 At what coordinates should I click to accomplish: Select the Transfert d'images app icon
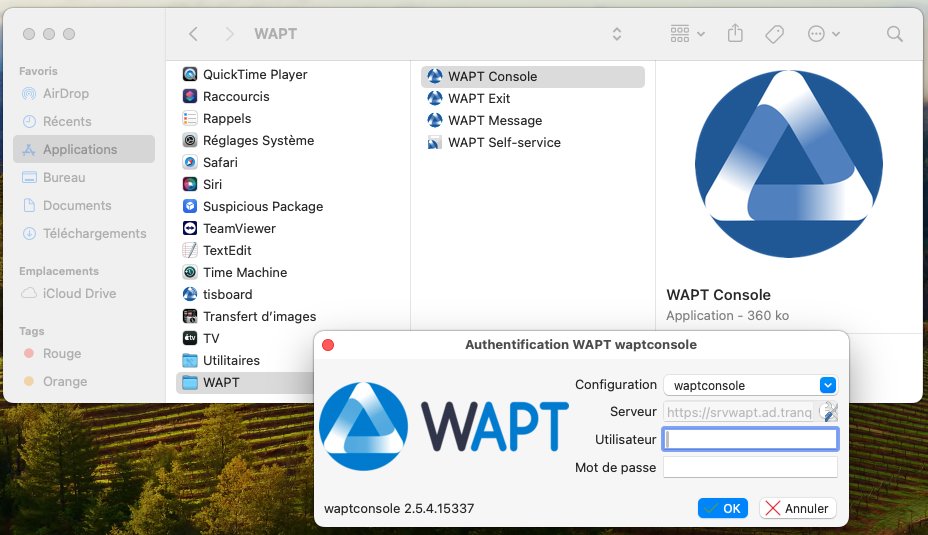pos(190,316)
